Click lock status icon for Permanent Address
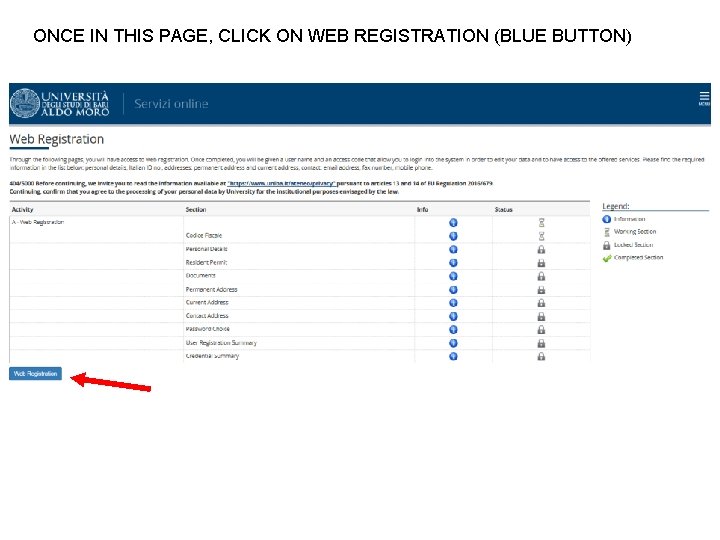The image size is (720, 540). (541, 290)
